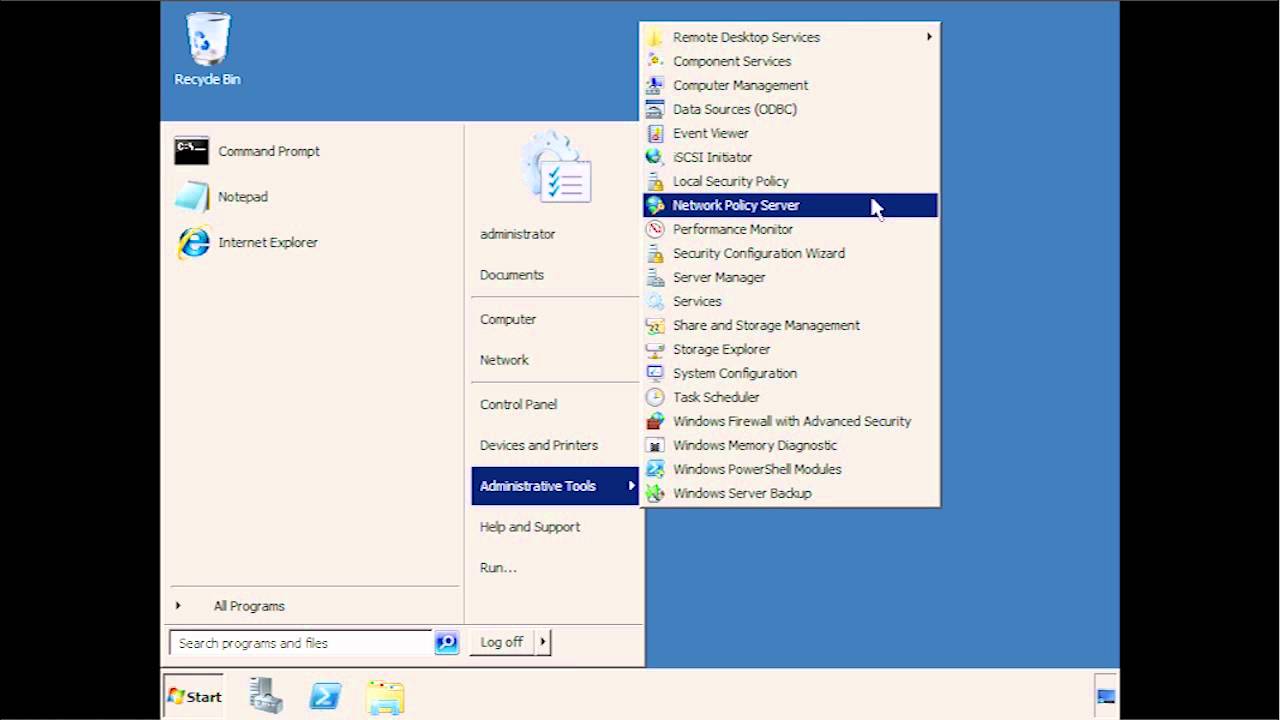Select the Task Scheduler label
The image size is (1280, 720).
(716, 397)
